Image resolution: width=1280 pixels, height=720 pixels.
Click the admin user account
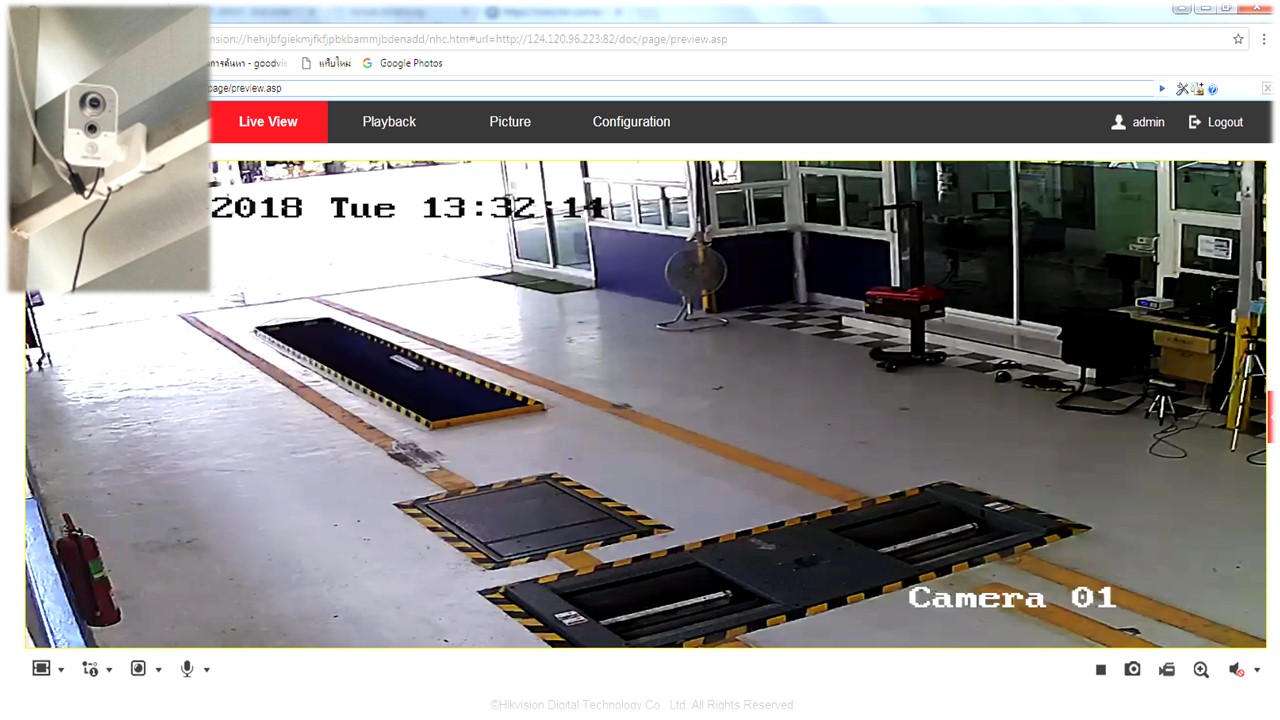[1138, 122]
